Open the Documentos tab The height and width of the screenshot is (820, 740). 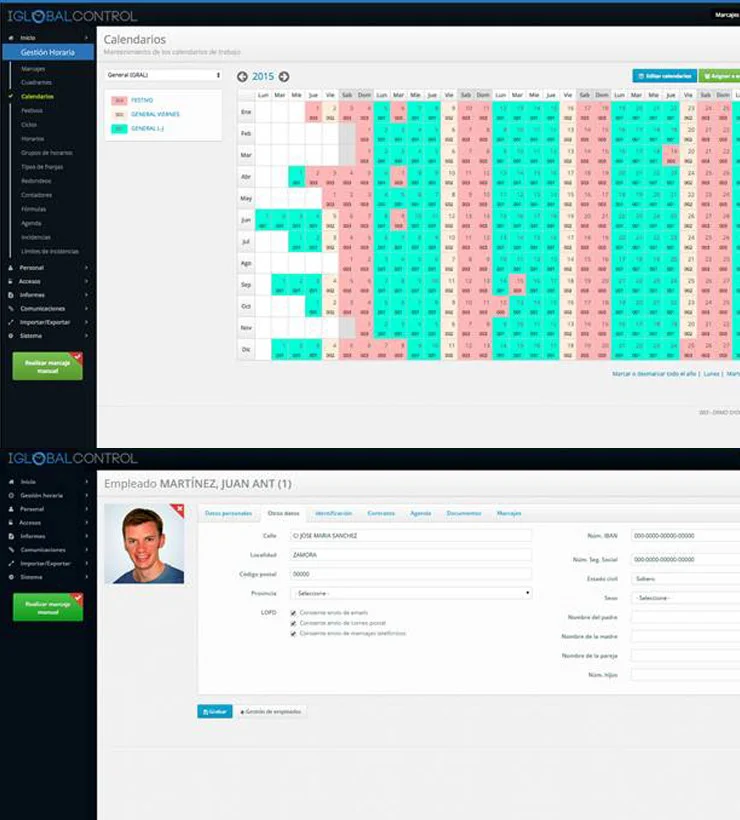[x=463, y=513]
